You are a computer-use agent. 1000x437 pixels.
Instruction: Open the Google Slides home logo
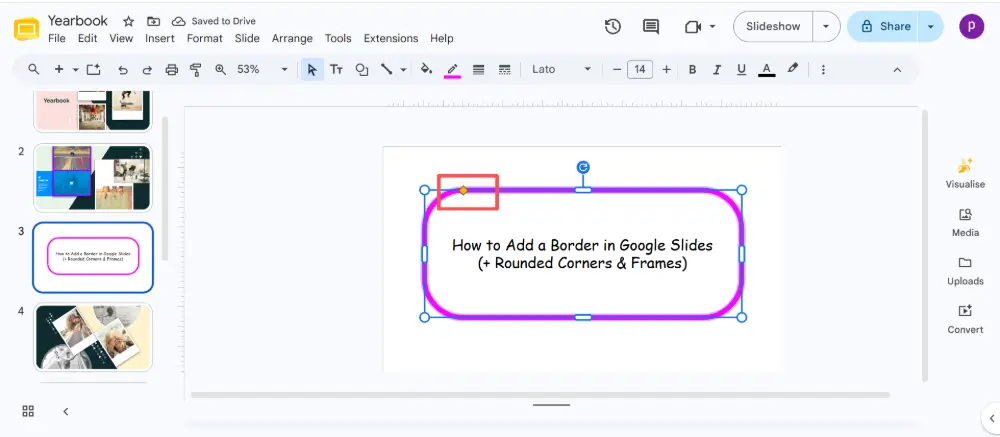27,29
